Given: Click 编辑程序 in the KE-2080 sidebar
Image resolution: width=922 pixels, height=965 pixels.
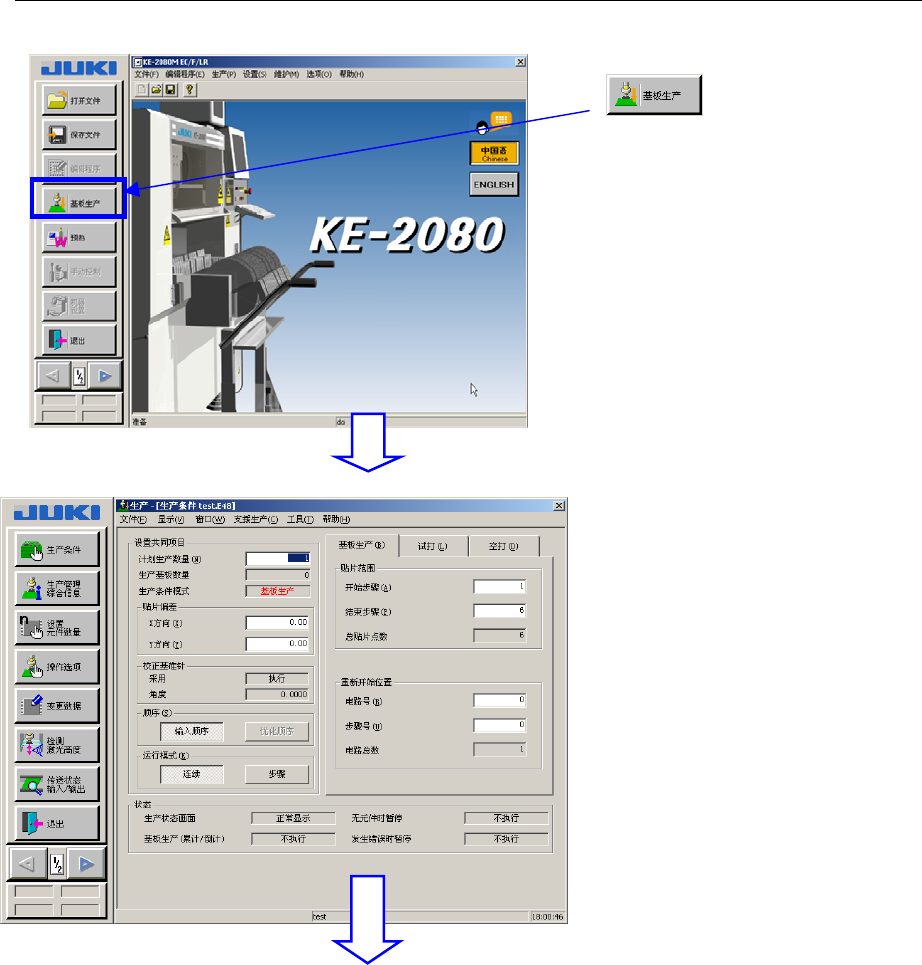Looking at the screenshot, I should point(79,168).
